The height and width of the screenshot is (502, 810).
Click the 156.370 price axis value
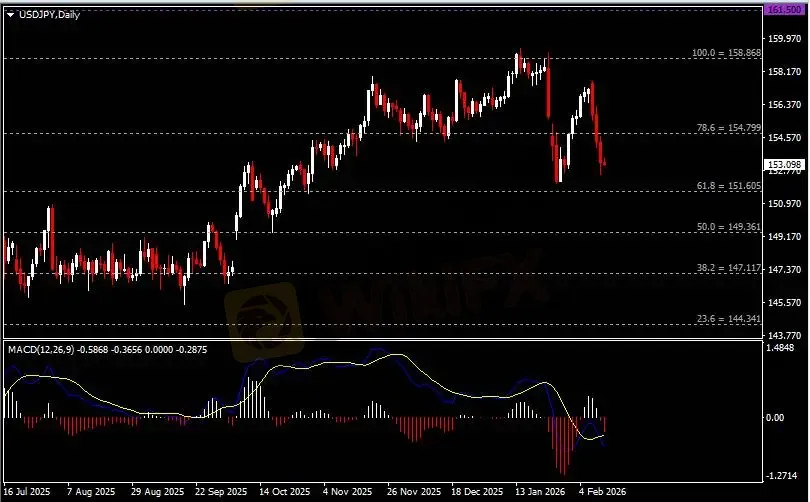(x=784, y=105)
